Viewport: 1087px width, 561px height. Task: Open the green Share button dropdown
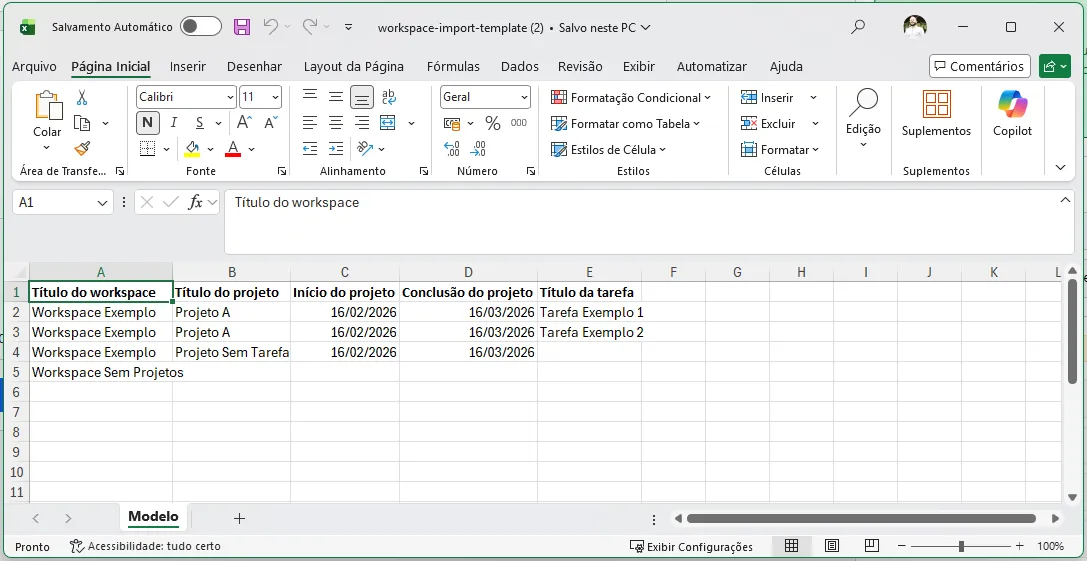pyautogui.click(x=1054, y=67)
